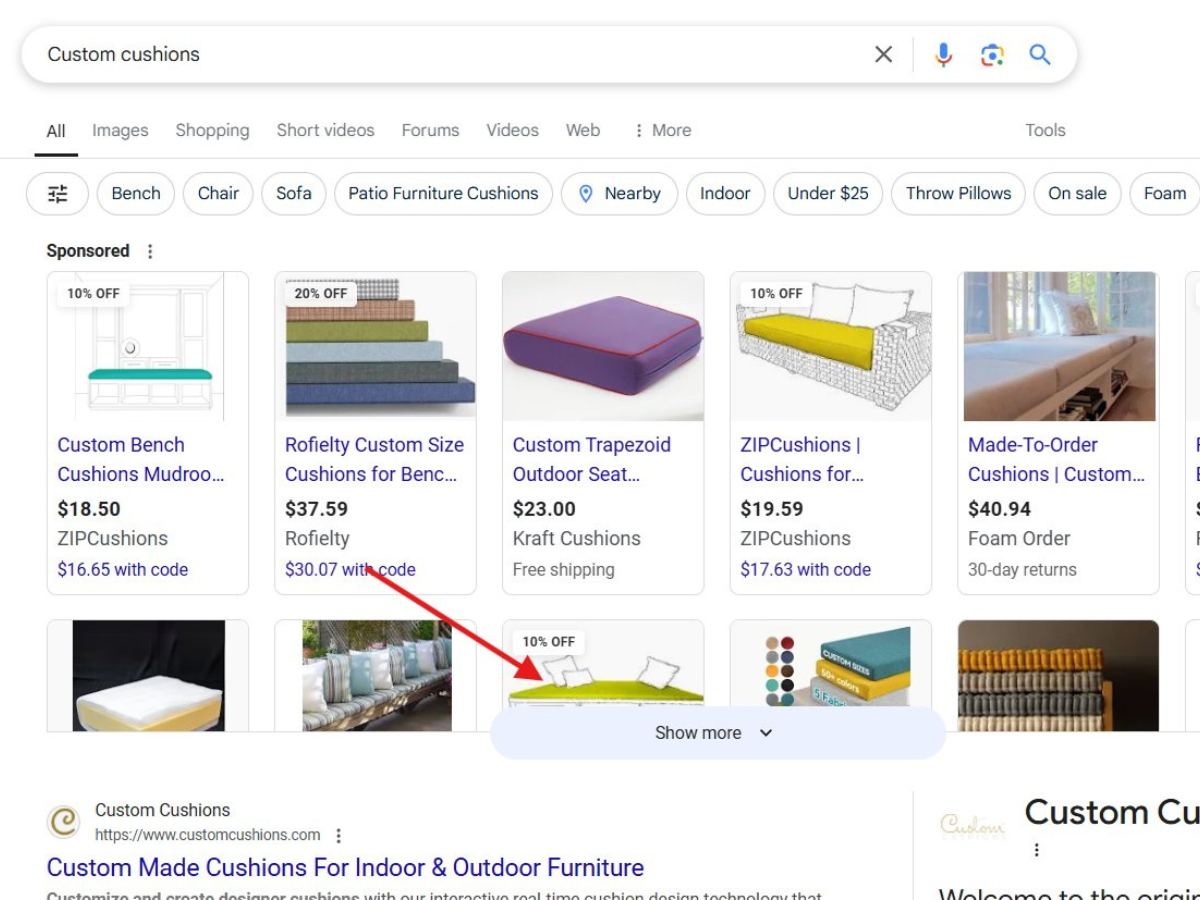Click the Free shipping note

click(564, 570)
